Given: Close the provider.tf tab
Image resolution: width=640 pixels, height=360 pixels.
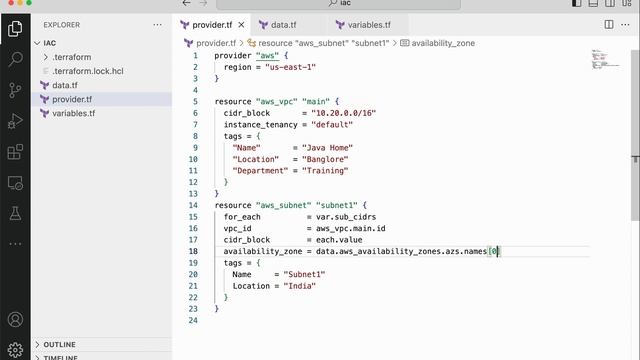Looking at the screenshot, I should point(241,25).
